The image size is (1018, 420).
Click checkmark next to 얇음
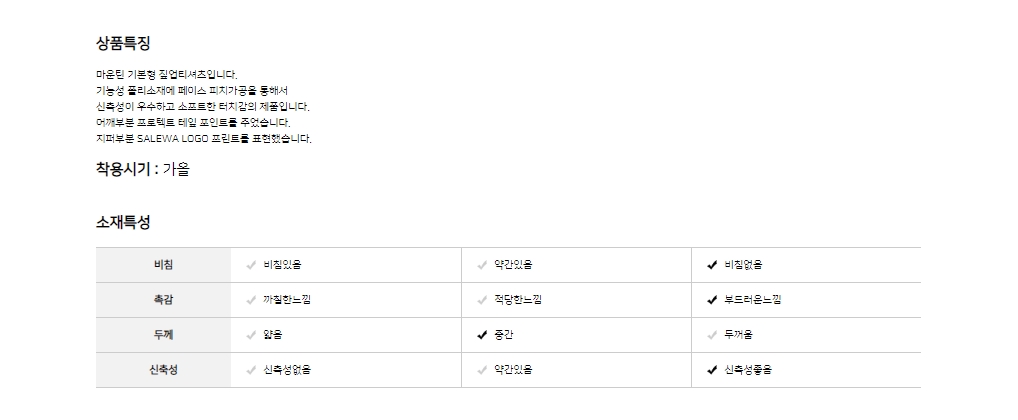(x=251, y=335)
